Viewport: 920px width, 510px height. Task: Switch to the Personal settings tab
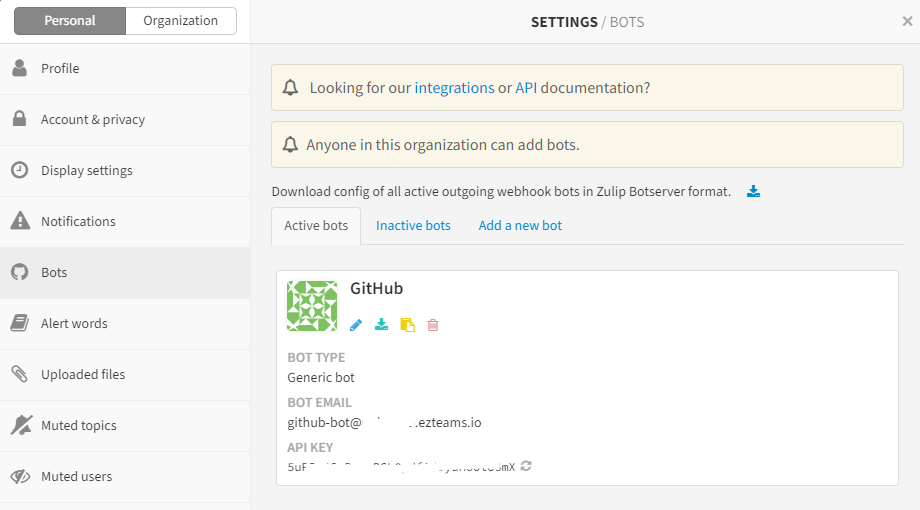70,21
